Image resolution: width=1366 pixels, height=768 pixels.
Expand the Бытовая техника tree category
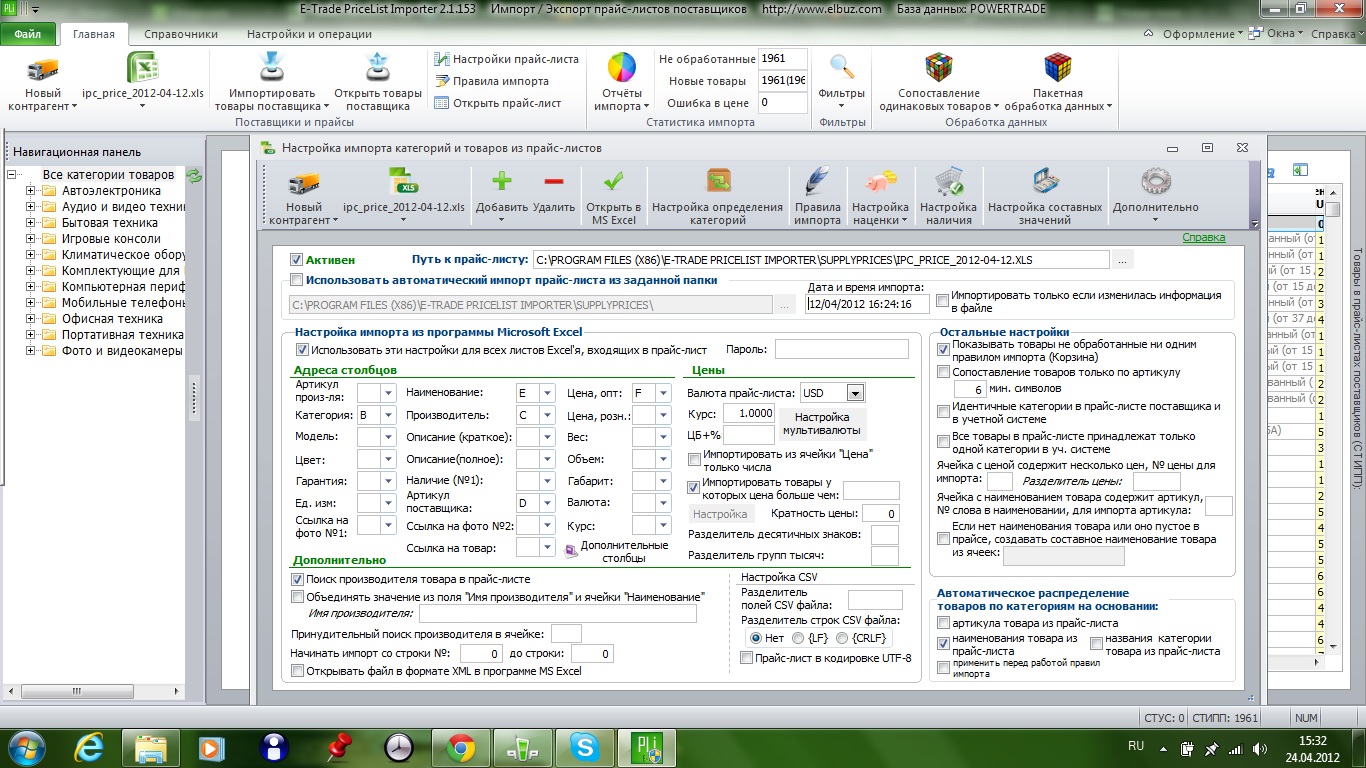[x=30, y=223]
